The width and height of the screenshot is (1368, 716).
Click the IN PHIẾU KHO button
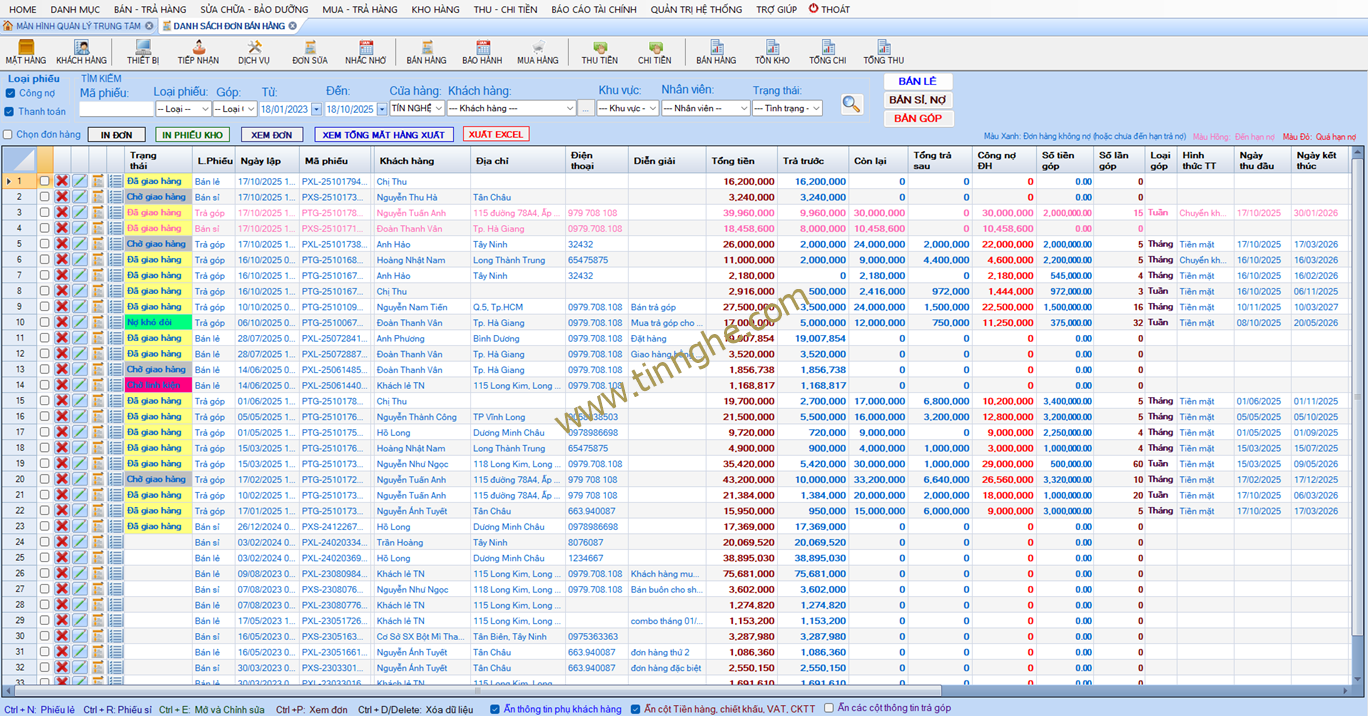coord(193,135)
